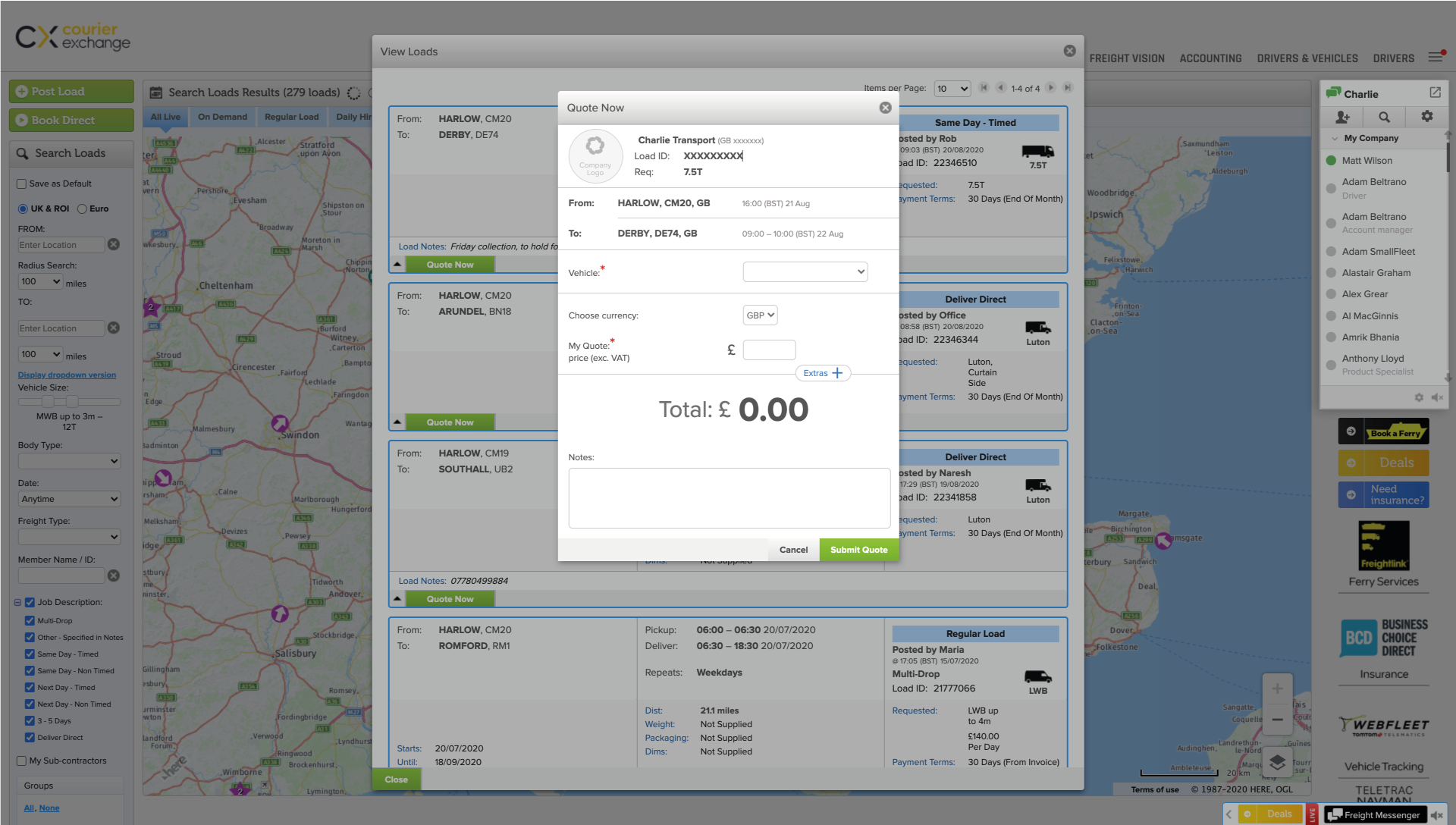Switch to the On Demand tab
1456x825 pixels.
click(222, 117)
